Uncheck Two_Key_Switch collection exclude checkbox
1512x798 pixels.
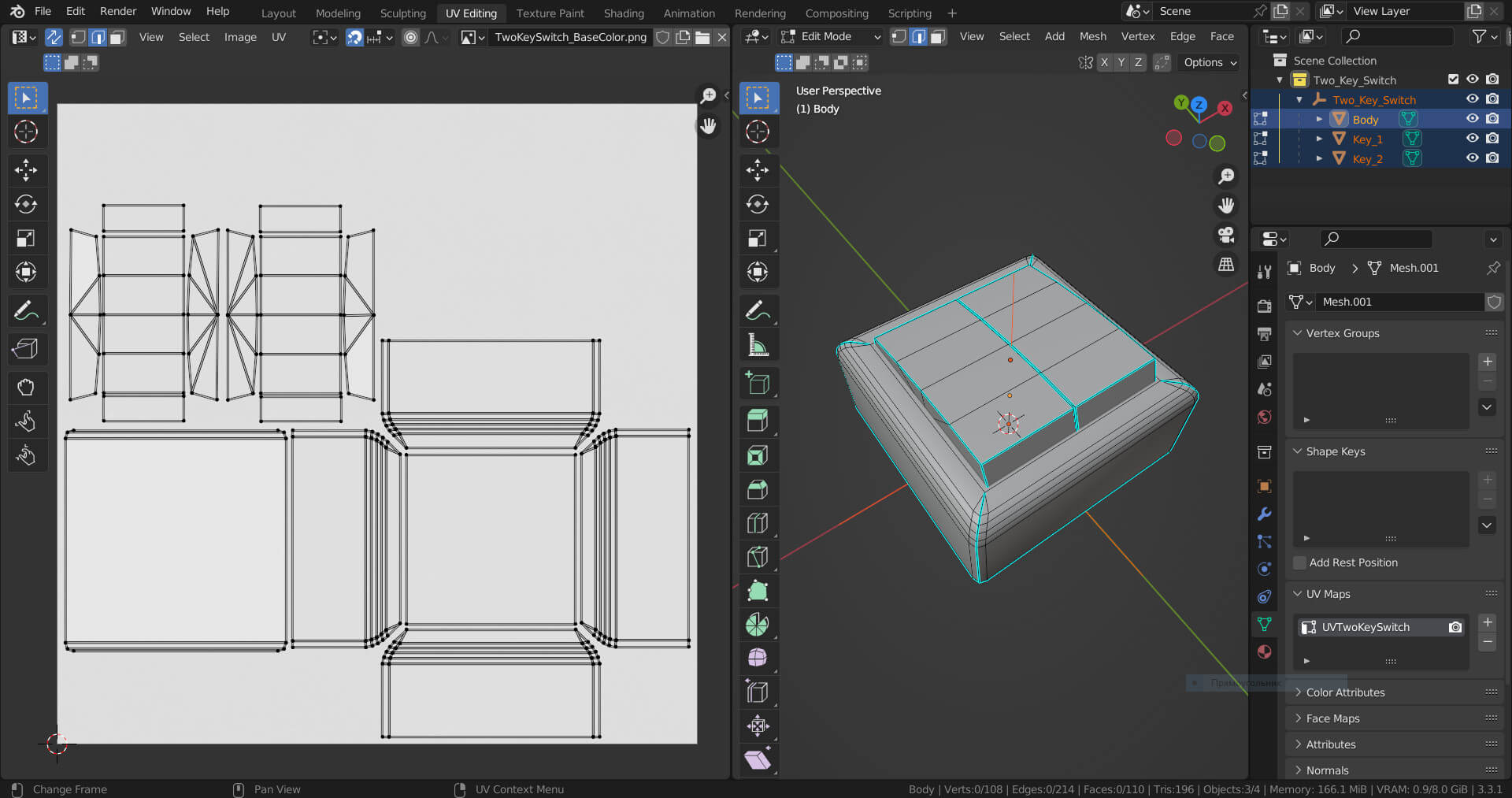(x=1453, y=80)
